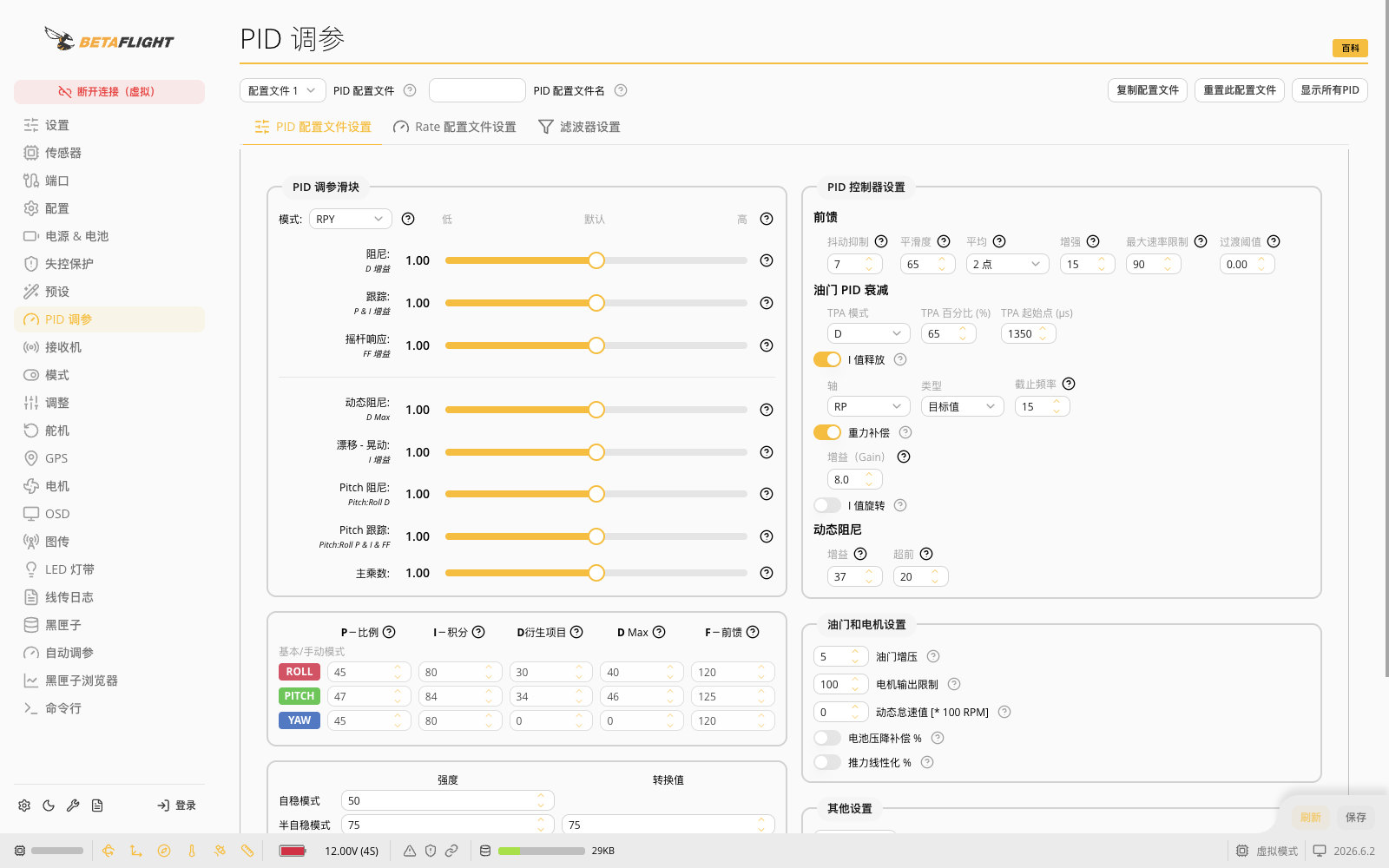The image size is (1389, 868).
Task: Open the 端口 ports page icon
Action: [x=31, y=181]
